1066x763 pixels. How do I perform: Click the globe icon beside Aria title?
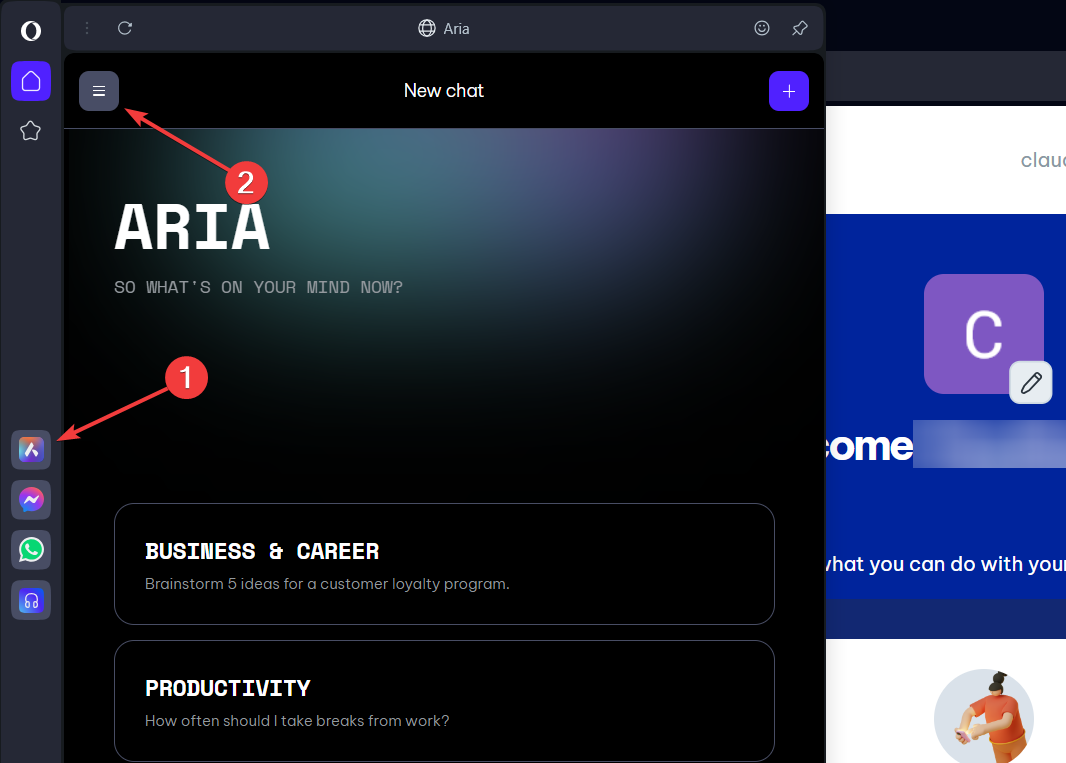click(426, 28)
